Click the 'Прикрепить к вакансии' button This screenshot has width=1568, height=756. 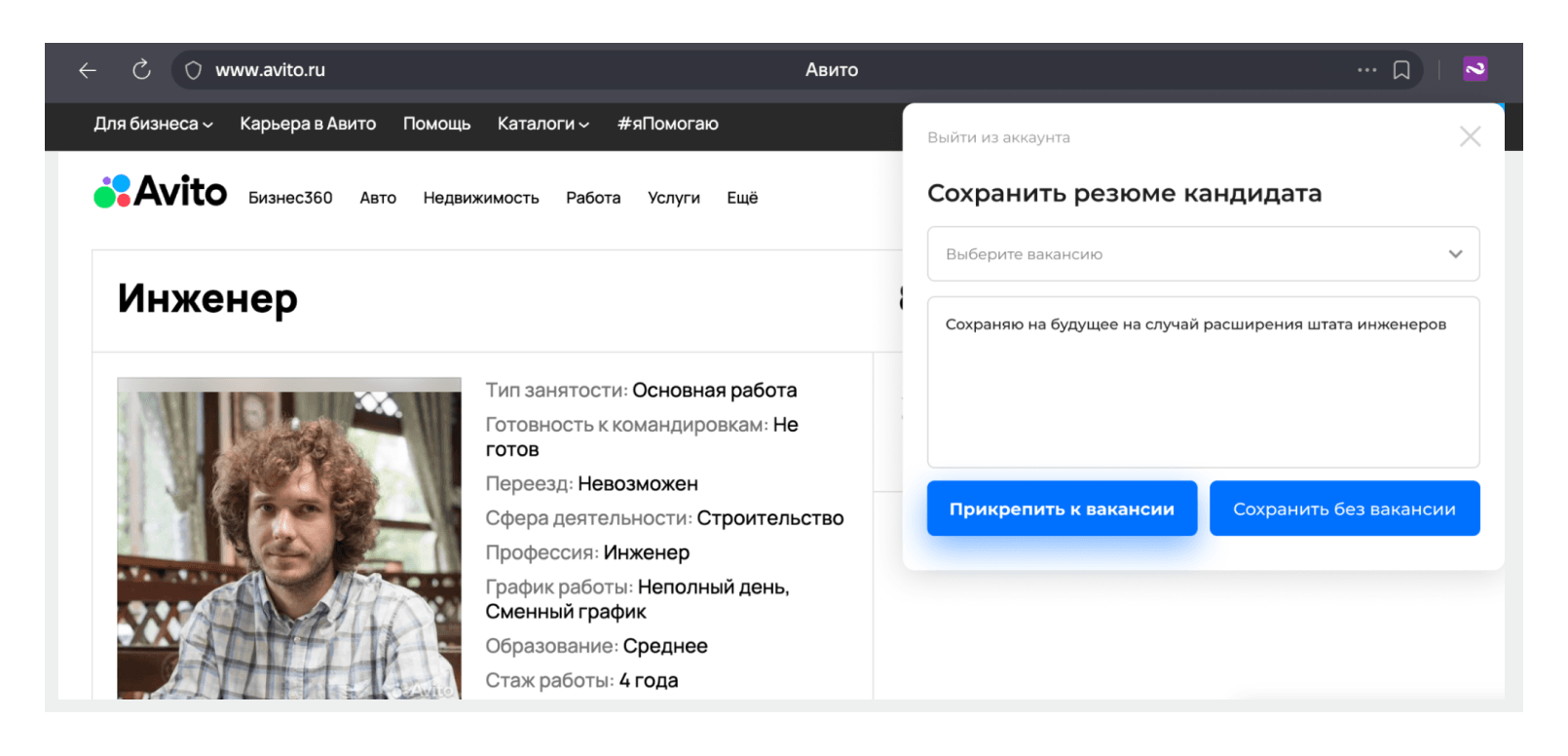(1062, 509)
